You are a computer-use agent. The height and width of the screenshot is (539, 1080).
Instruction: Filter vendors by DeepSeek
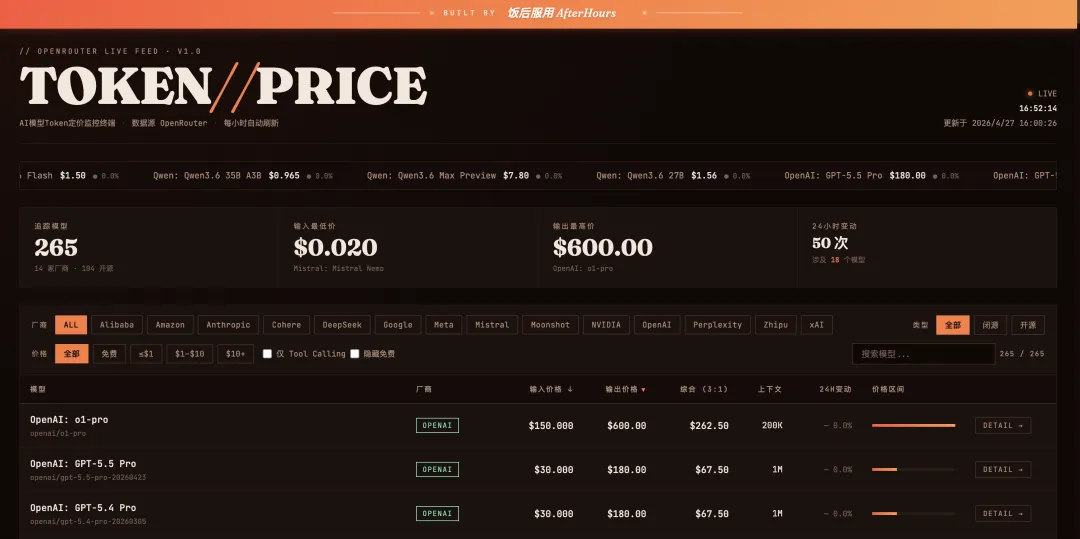click(x=343, y=325)
